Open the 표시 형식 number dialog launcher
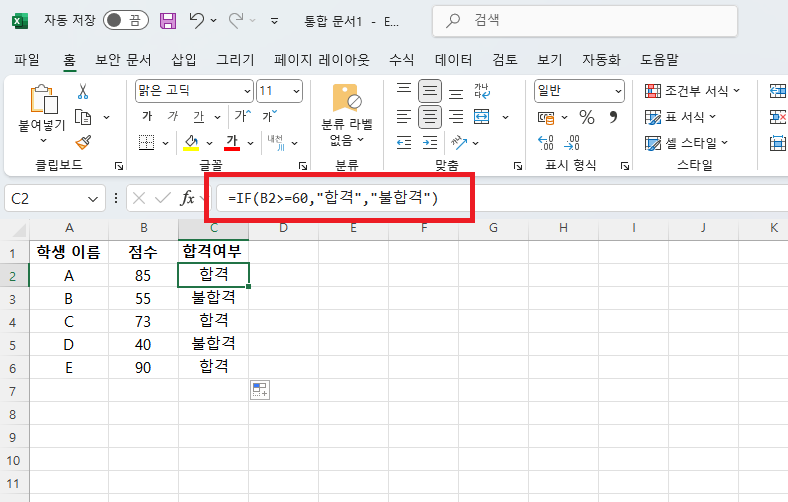This screenshot has width=788, height=502. pyautogui.click(x=625, y=166)
